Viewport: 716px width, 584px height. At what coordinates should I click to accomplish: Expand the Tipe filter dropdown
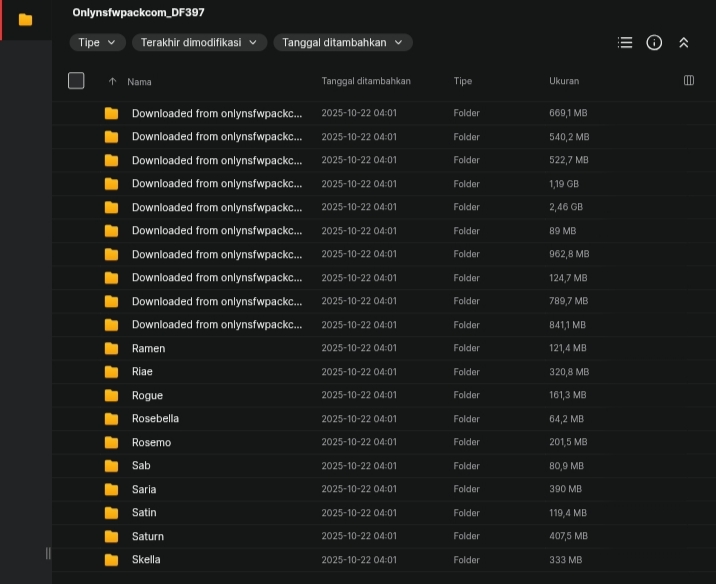98,42
